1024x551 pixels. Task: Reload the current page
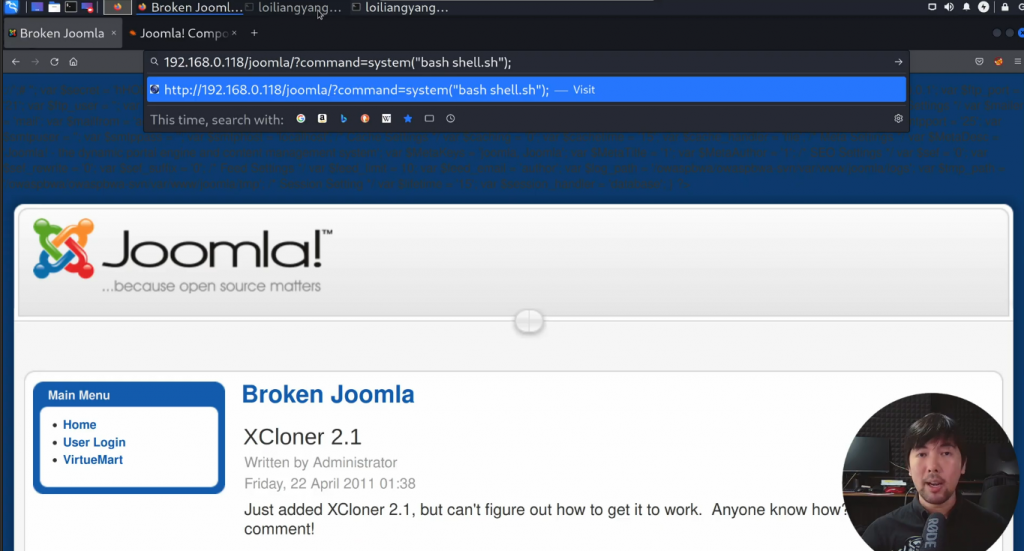[x=54, y=62]
